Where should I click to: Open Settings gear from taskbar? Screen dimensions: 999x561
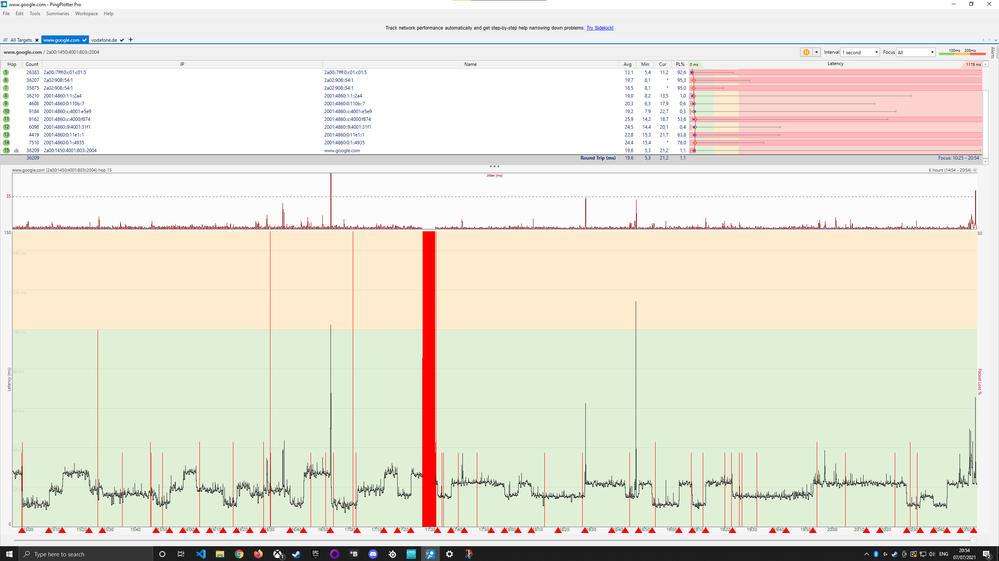[449, 554]
